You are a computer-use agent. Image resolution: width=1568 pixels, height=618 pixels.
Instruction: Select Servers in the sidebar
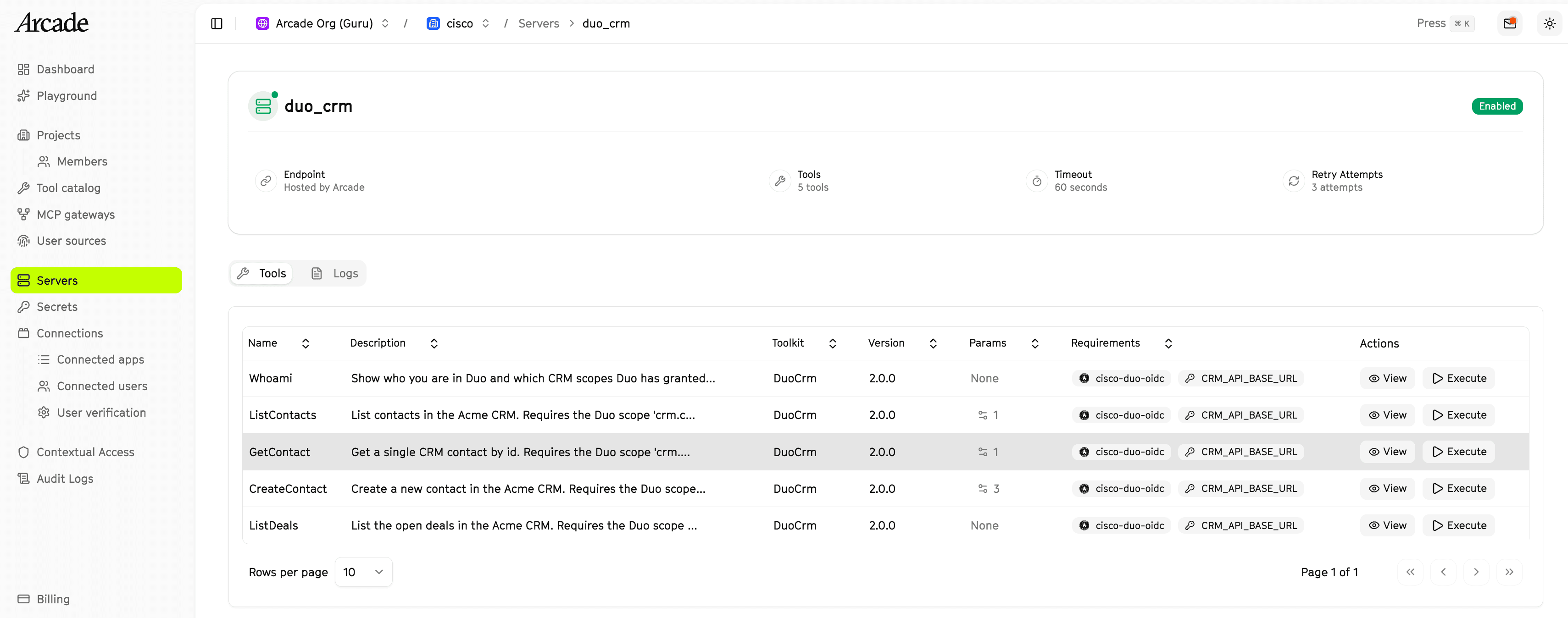pyautogui.click(x=96, y=281)
